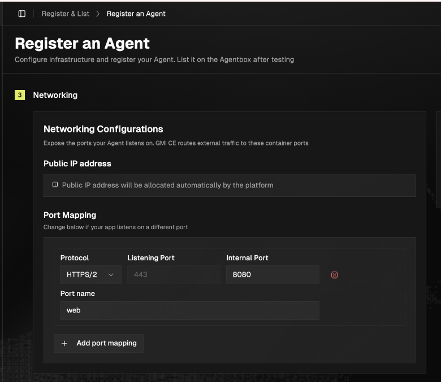Image resolution: width=441 pixels, height=382 pixels.
Task: Open the Protocol HTTPS/2 dropdown
Action: (91, 275)
